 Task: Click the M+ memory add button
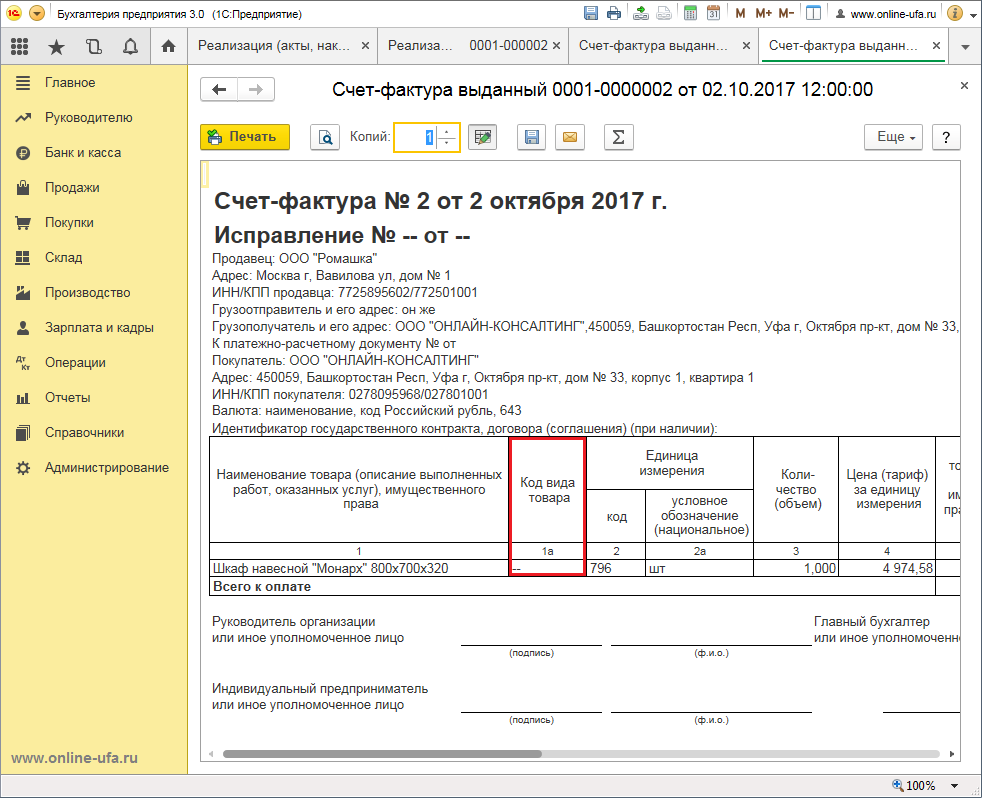(x=763, y=13)
